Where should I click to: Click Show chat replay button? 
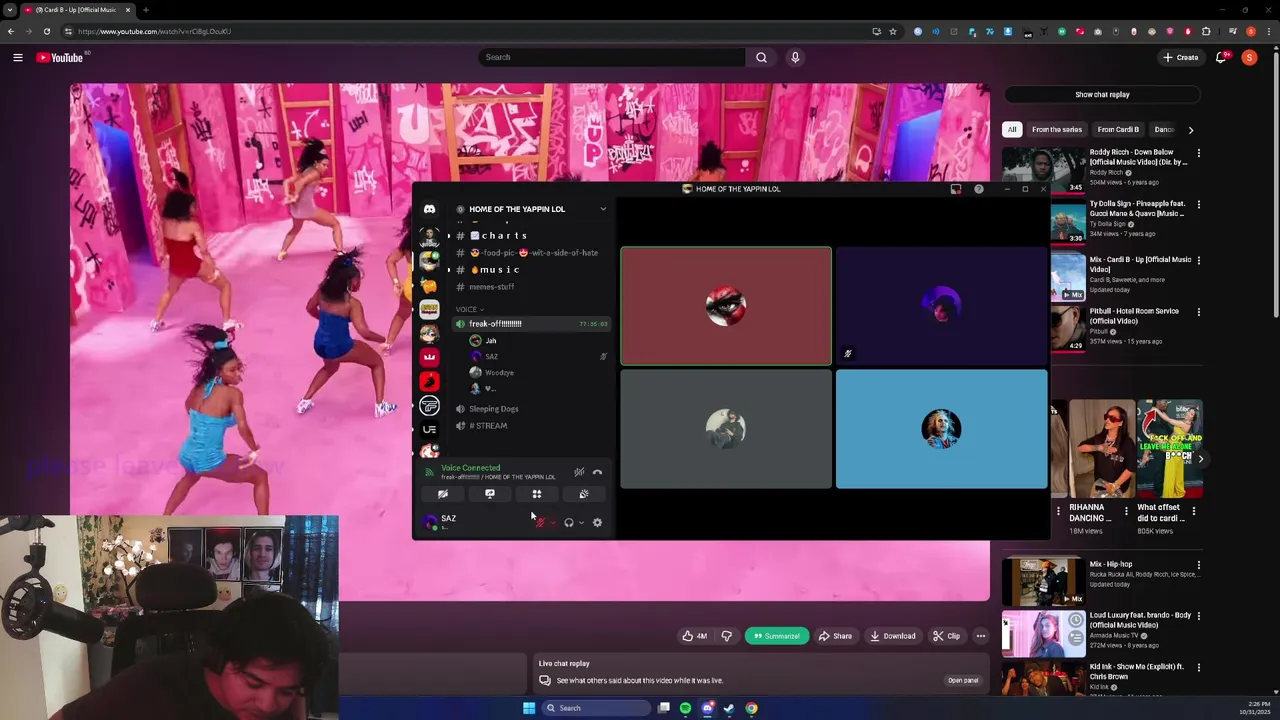tap(1102, 95)
